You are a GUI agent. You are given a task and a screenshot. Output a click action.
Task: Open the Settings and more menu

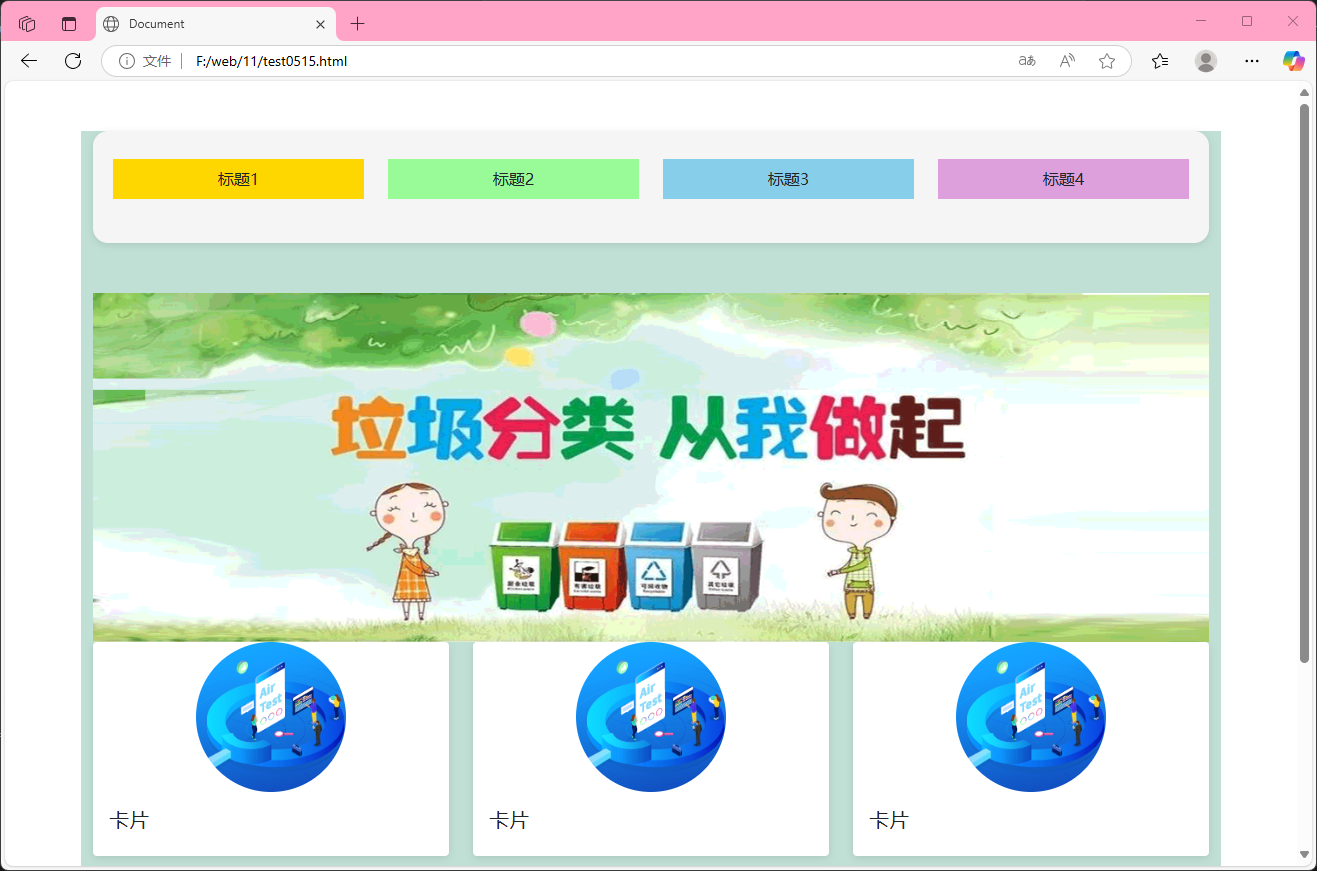(1251, 61)
